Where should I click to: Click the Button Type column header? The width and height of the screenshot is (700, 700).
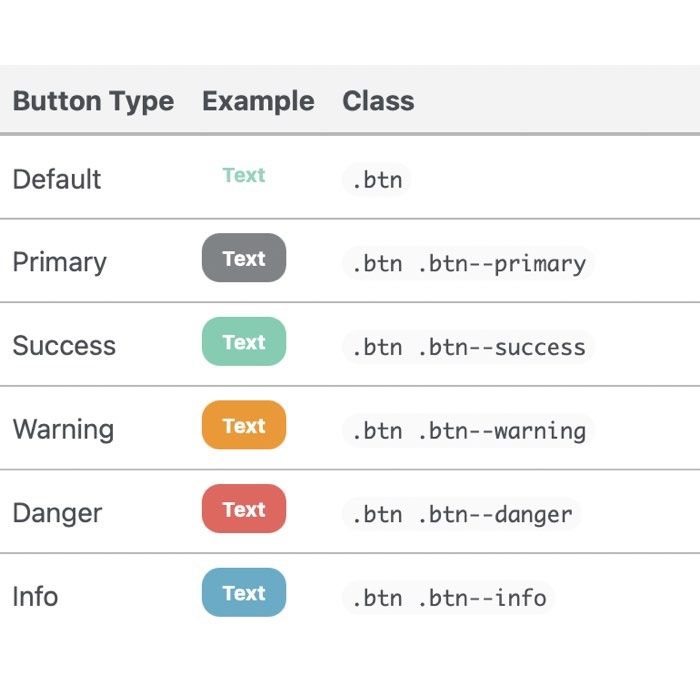pyautogui.click(x=93, y=101)
